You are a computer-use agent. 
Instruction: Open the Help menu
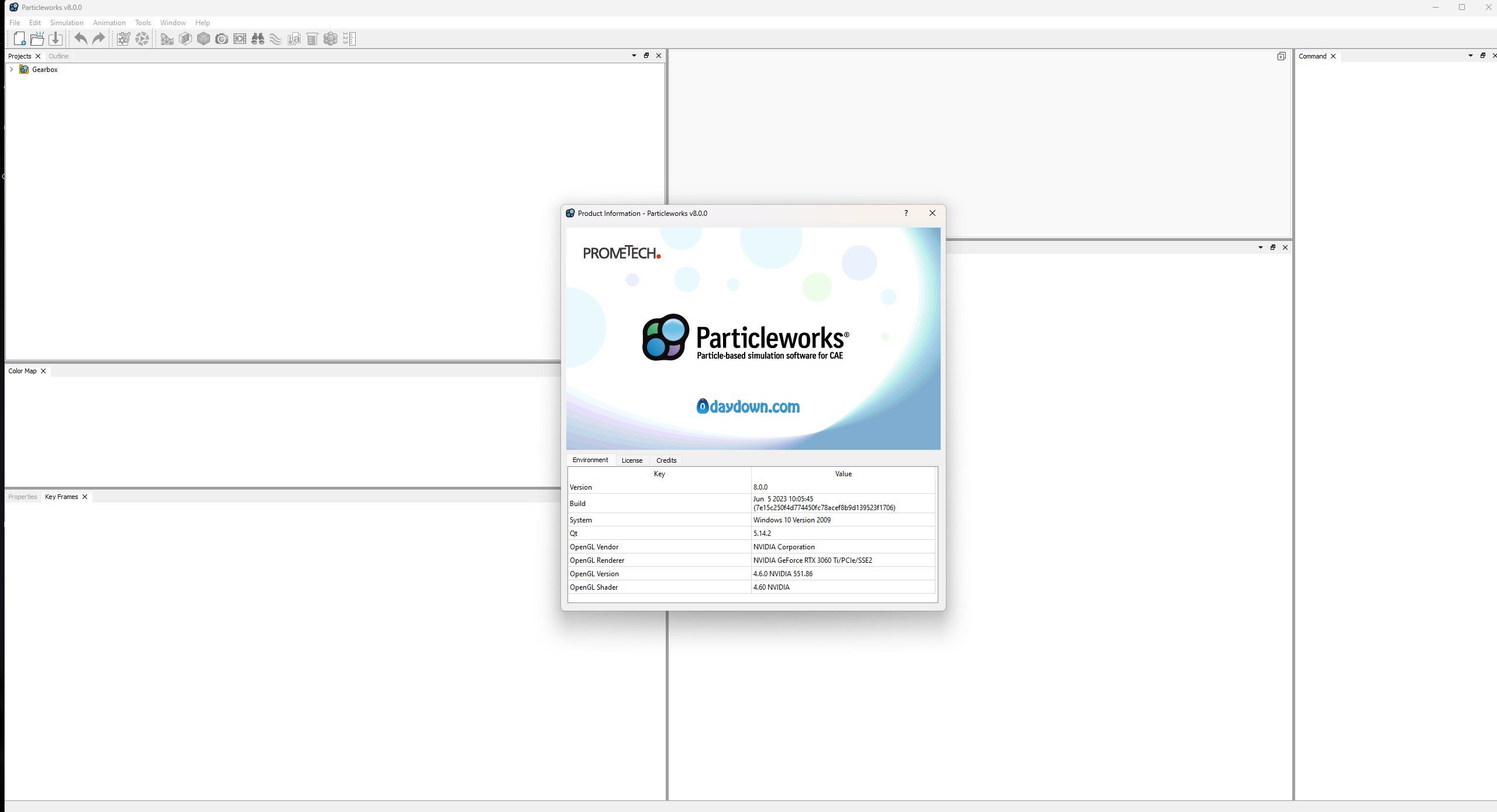(x=202, y=23)
